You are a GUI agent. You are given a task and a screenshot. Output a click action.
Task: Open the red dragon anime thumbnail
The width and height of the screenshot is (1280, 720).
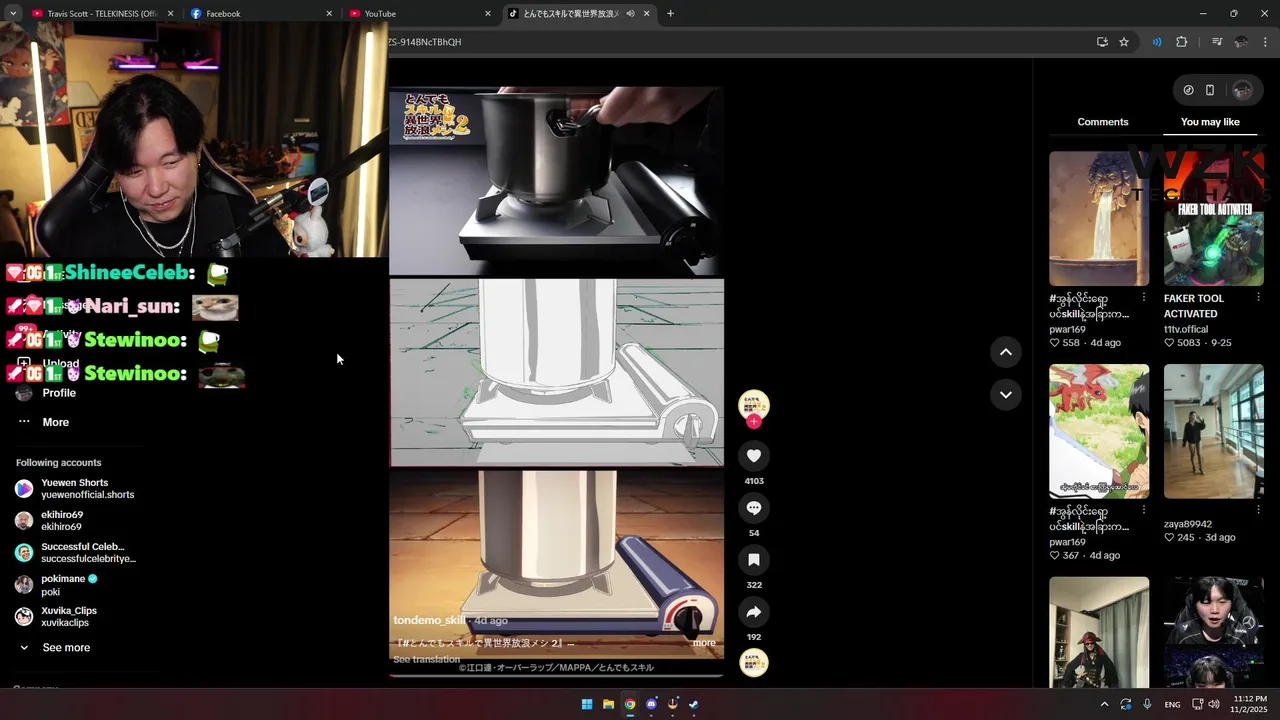[1099, 431]
